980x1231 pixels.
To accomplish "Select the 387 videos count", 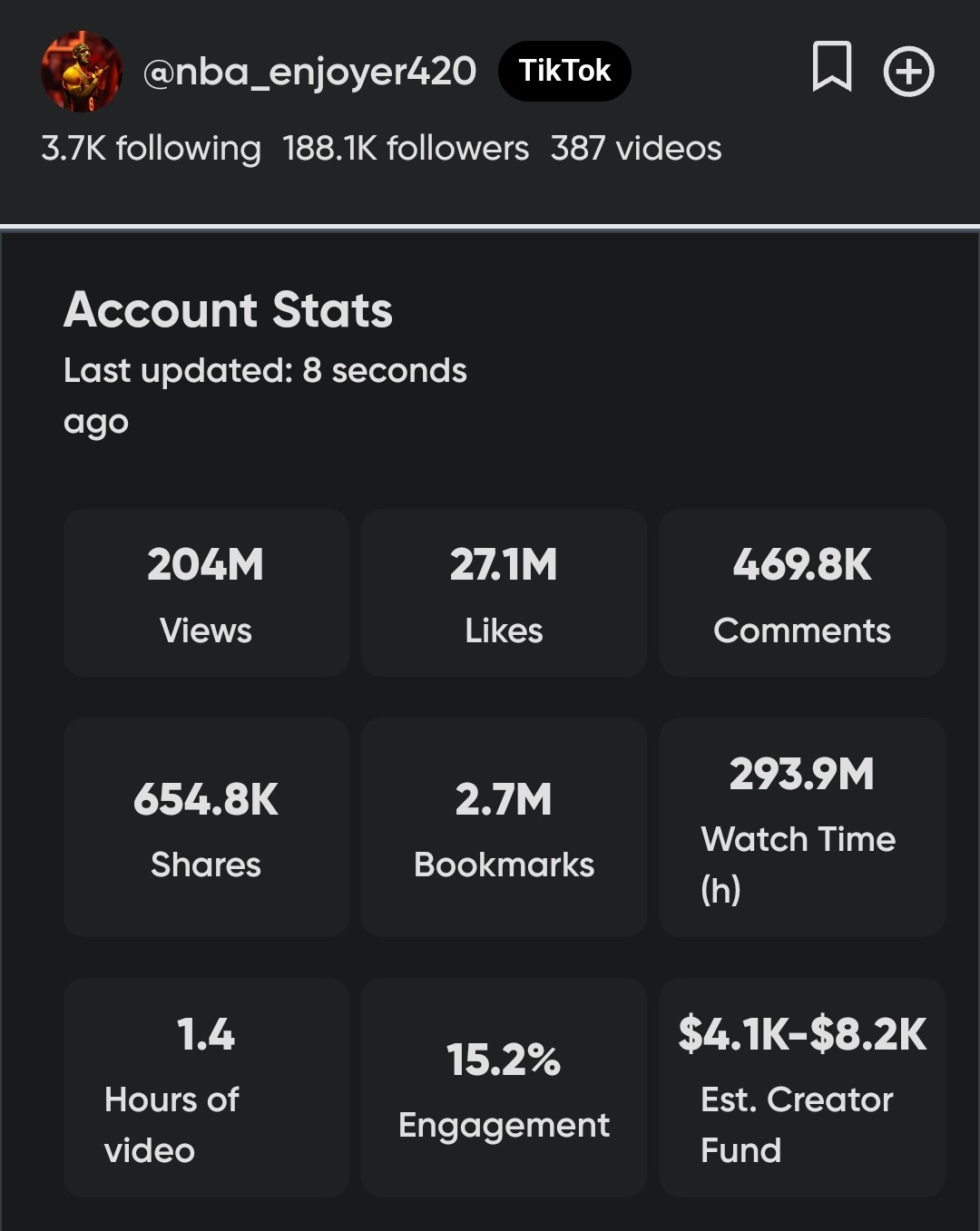I will point(636,148).
